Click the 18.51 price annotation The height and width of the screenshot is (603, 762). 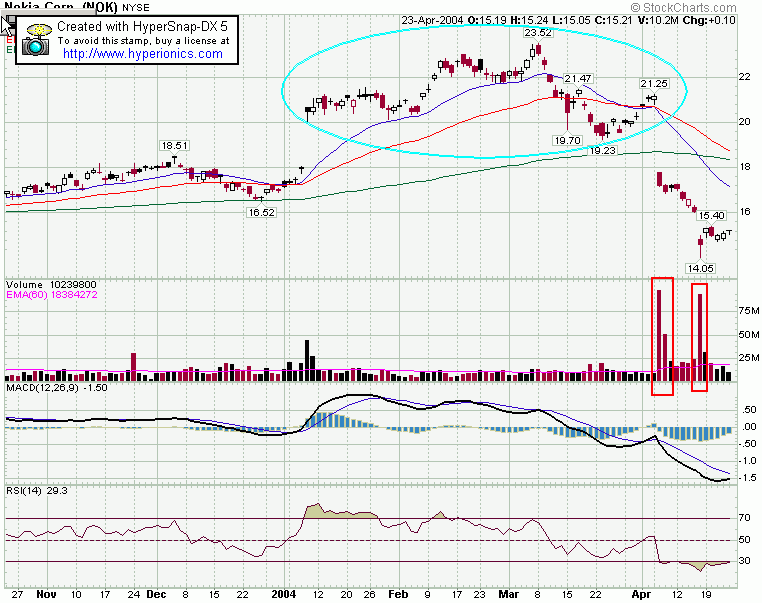[175, 146]
